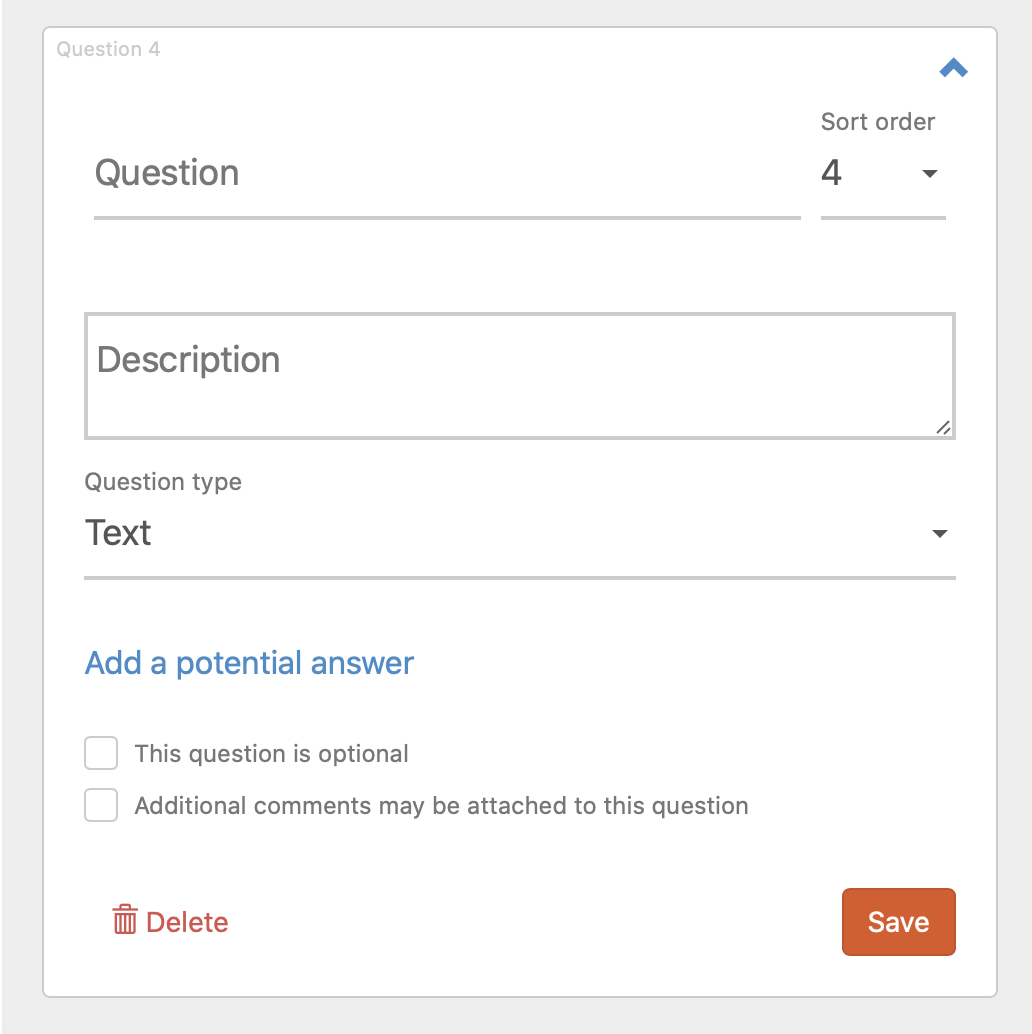Image resolution: width=1032 pixels, height=1034 pixels.
Task: Collapse Question 4 using the blue chevron
Action: coord(953,68)
